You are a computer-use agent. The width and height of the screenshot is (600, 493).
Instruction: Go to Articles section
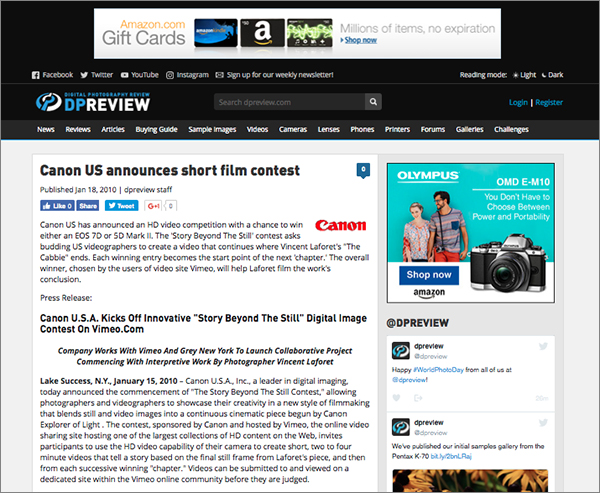pyautogui.click(x=113, y=129)
